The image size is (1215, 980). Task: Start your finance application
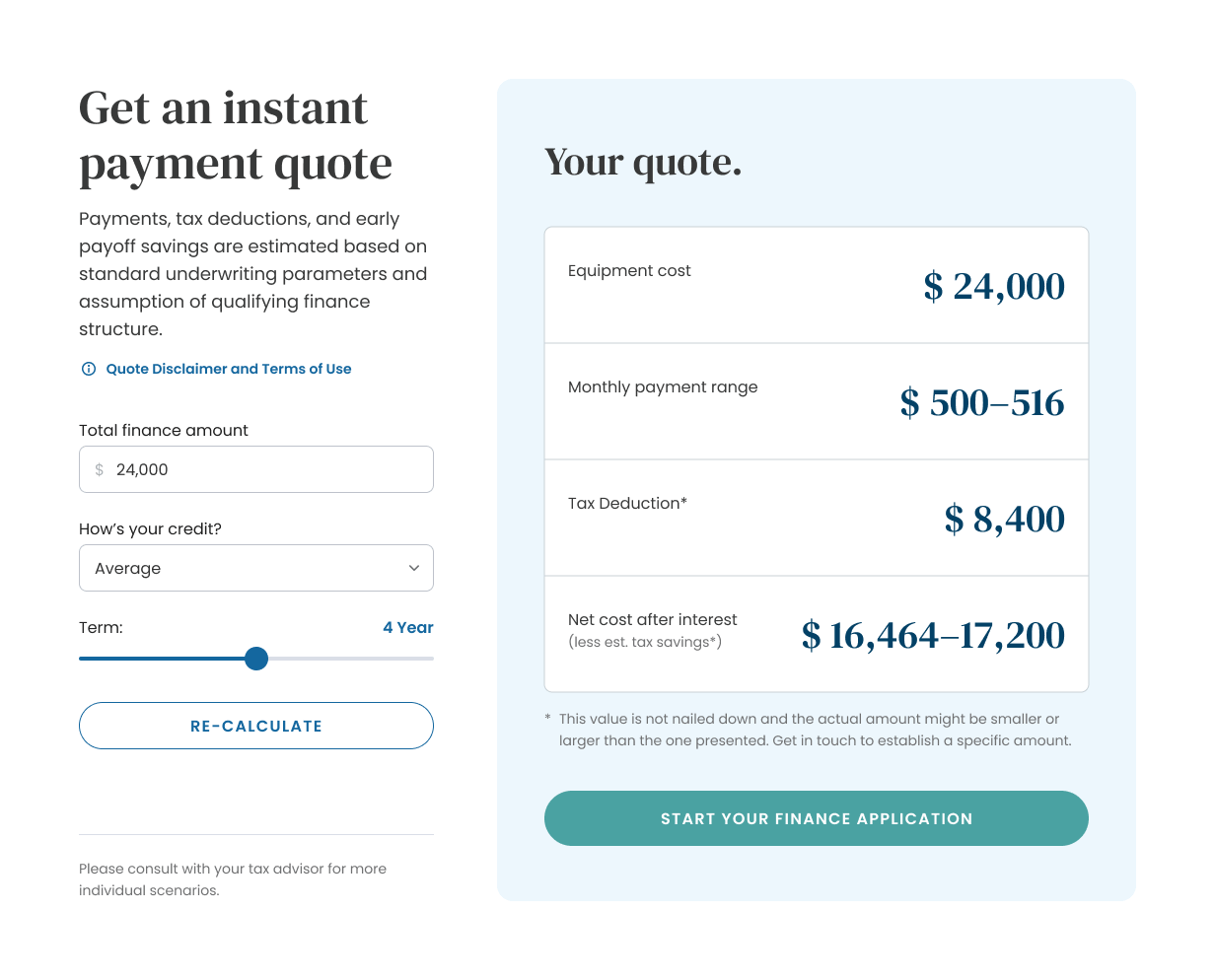(x=817, y=818)
